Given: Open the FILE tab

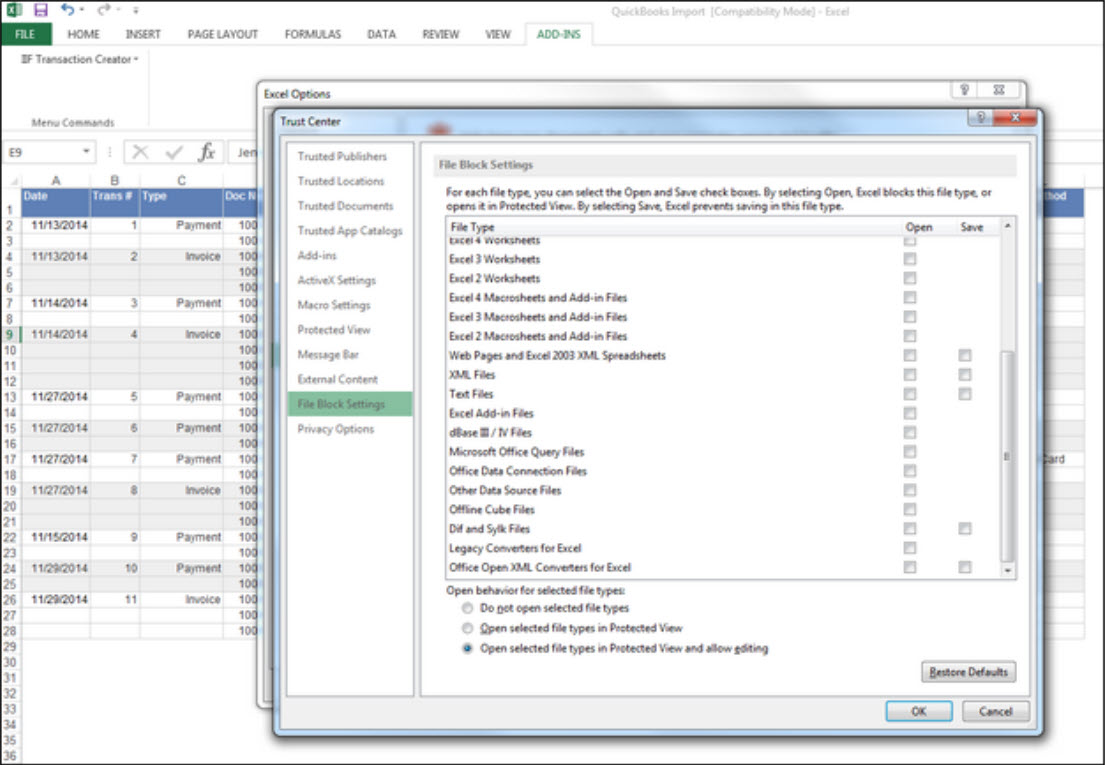Looking at the screenshot, I should 25,34.
